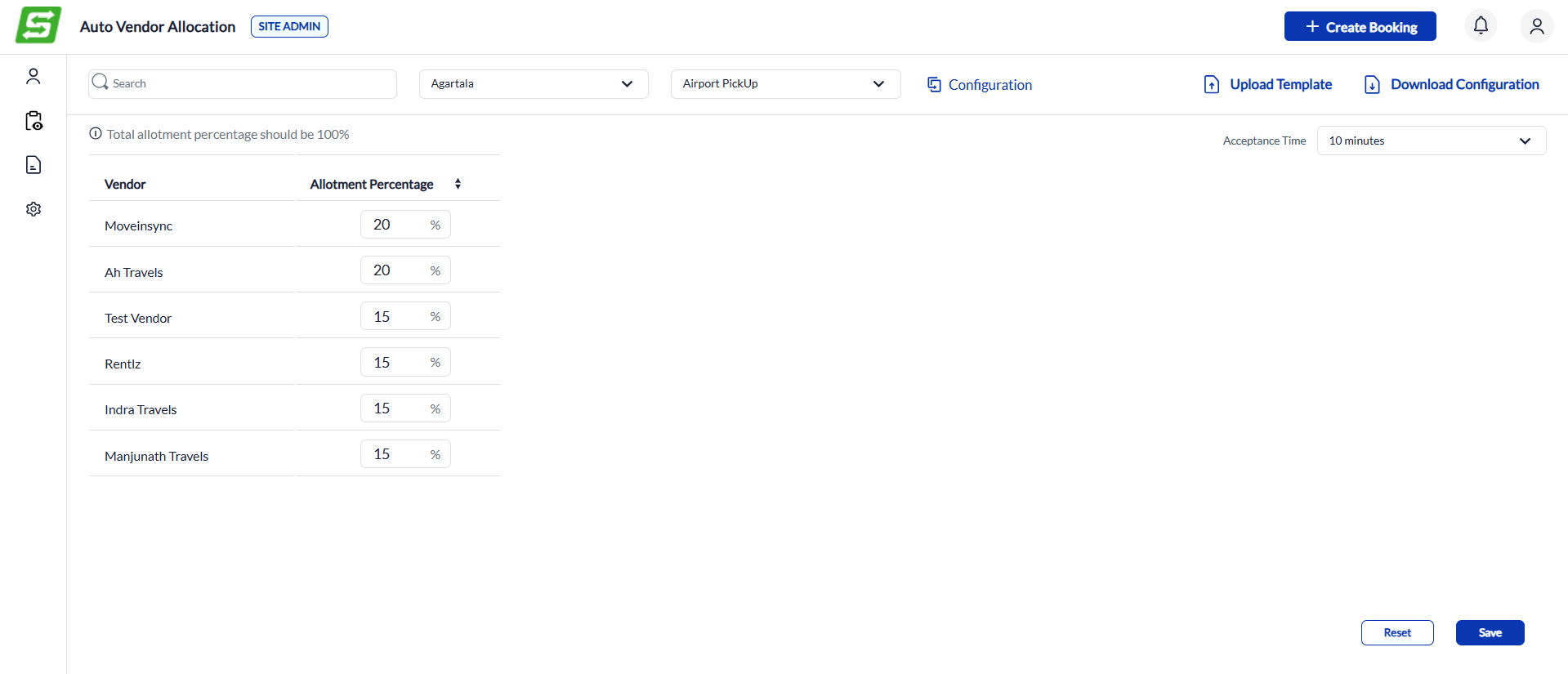This screenshot has width=1568, height=674.
Task: Select the Rentlz vendor name
Action: pos(123,364)
